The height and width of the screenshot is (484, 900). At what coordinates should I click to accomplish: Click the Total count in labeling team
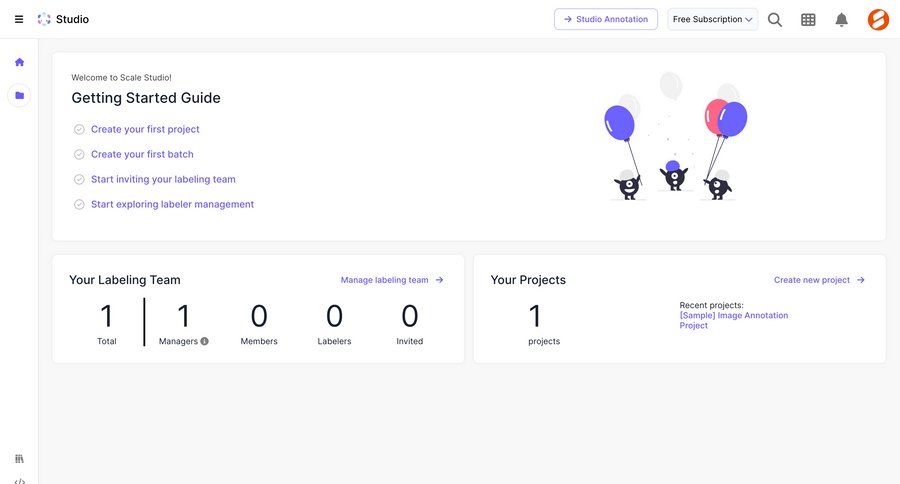pyautogui.click(x=106, y=316)
